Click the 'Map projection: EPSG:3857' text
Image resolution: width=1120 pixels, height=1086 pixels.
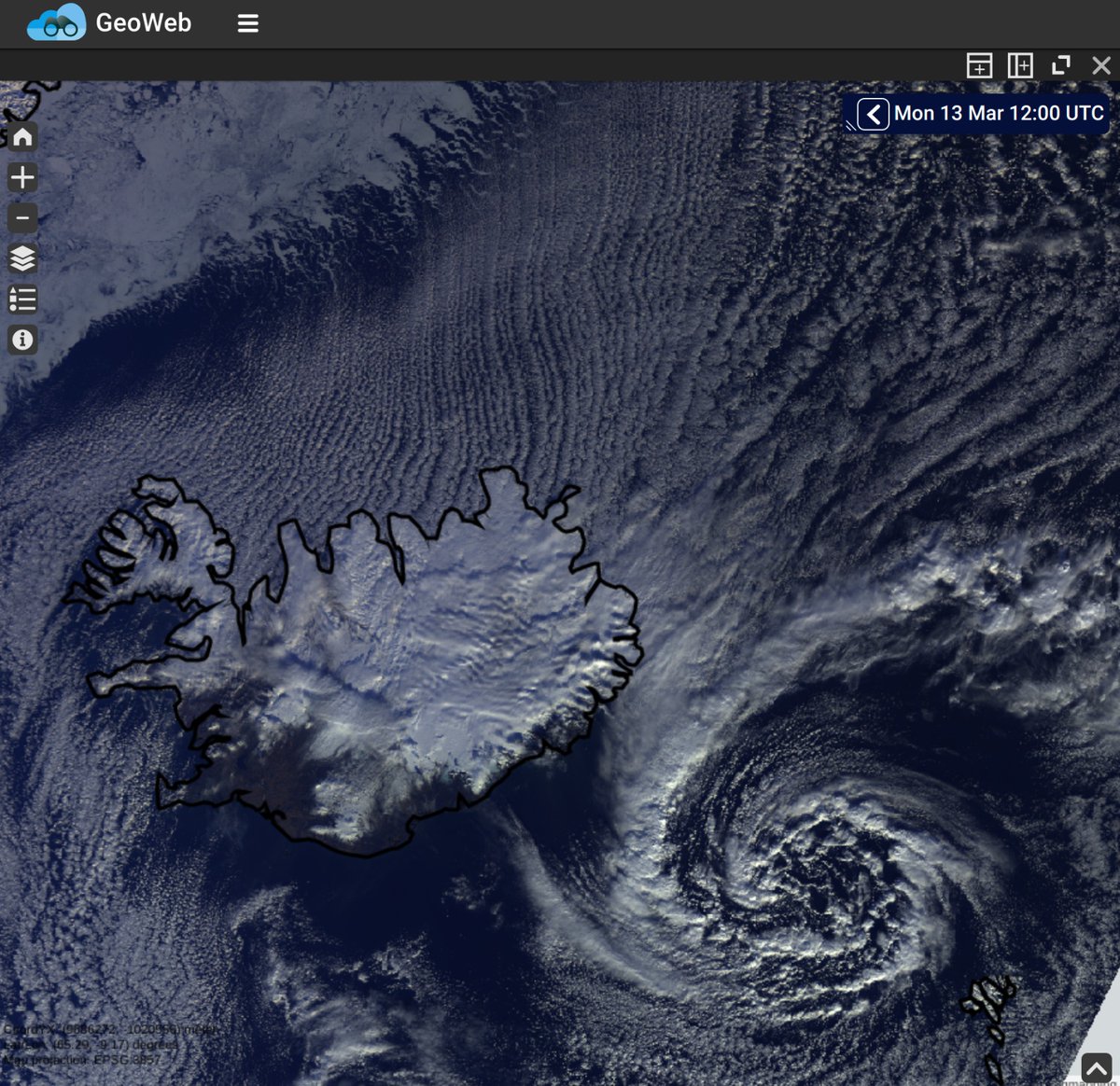tap(81, 1060)
